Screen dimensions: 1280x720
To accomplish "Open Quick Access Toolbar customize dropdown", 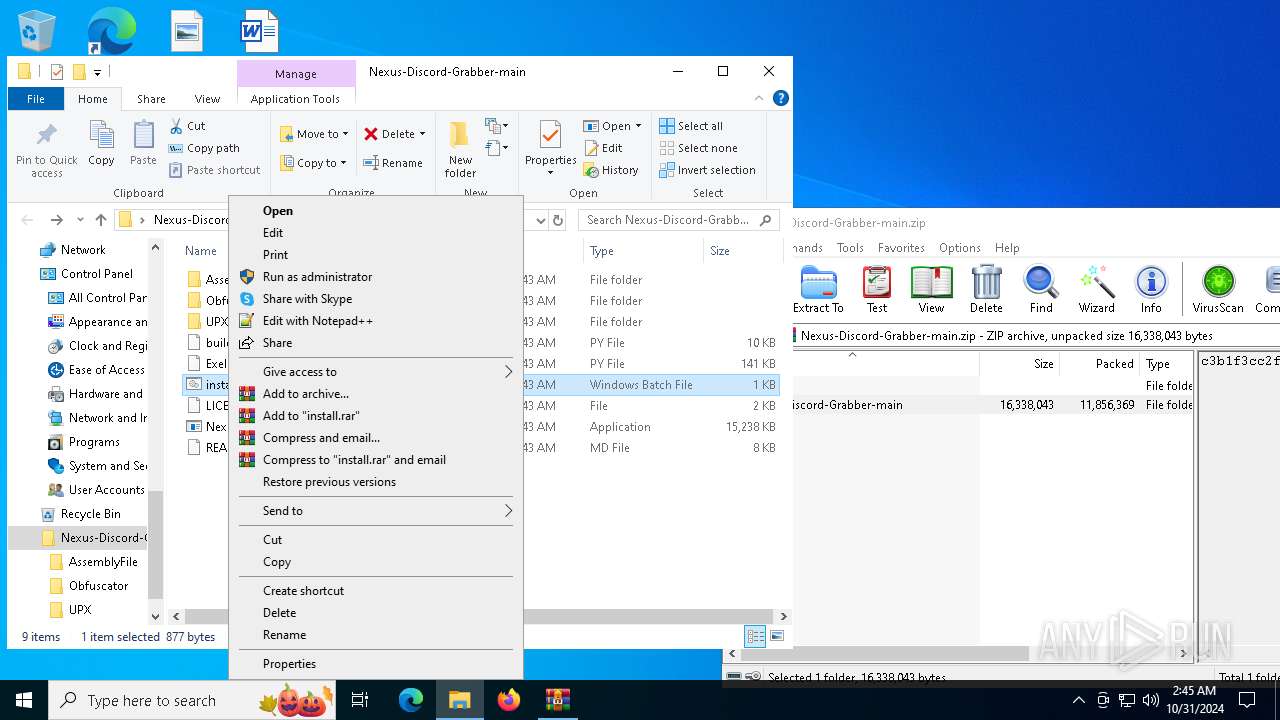I will tap(97, 72).
